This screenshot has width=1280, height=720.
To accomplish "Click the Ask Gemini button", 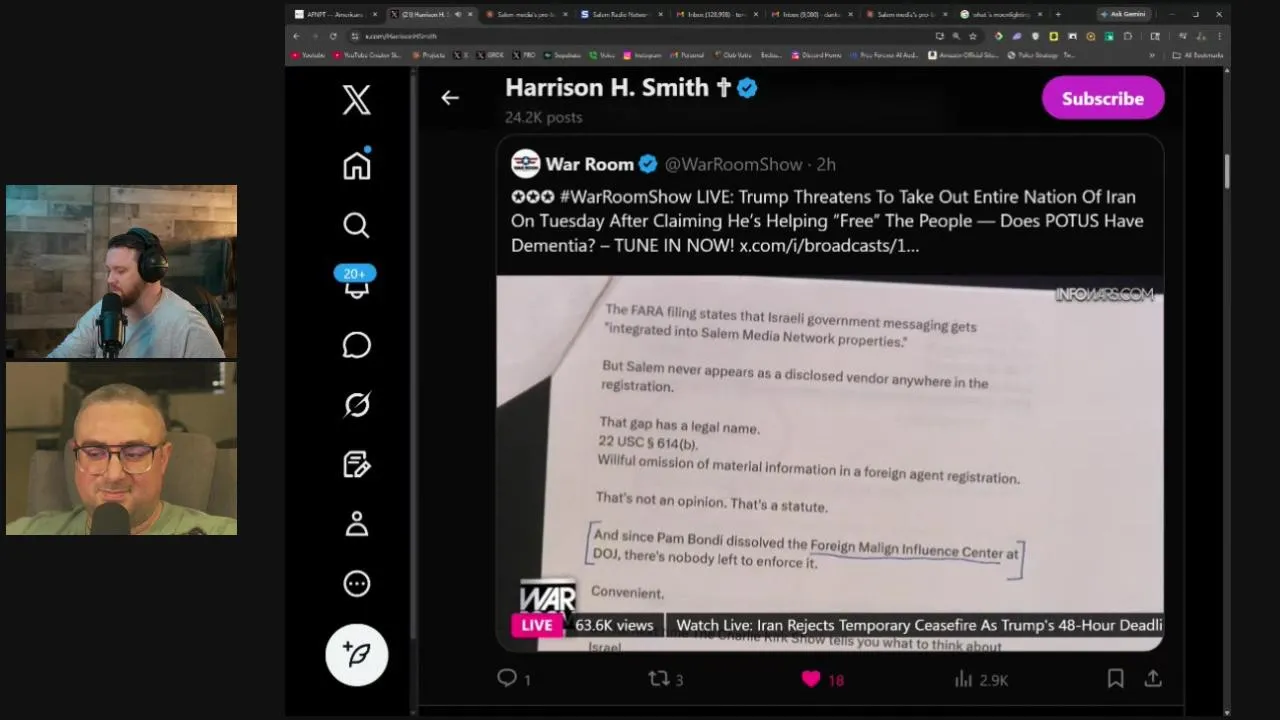I will click(1122, 14).
